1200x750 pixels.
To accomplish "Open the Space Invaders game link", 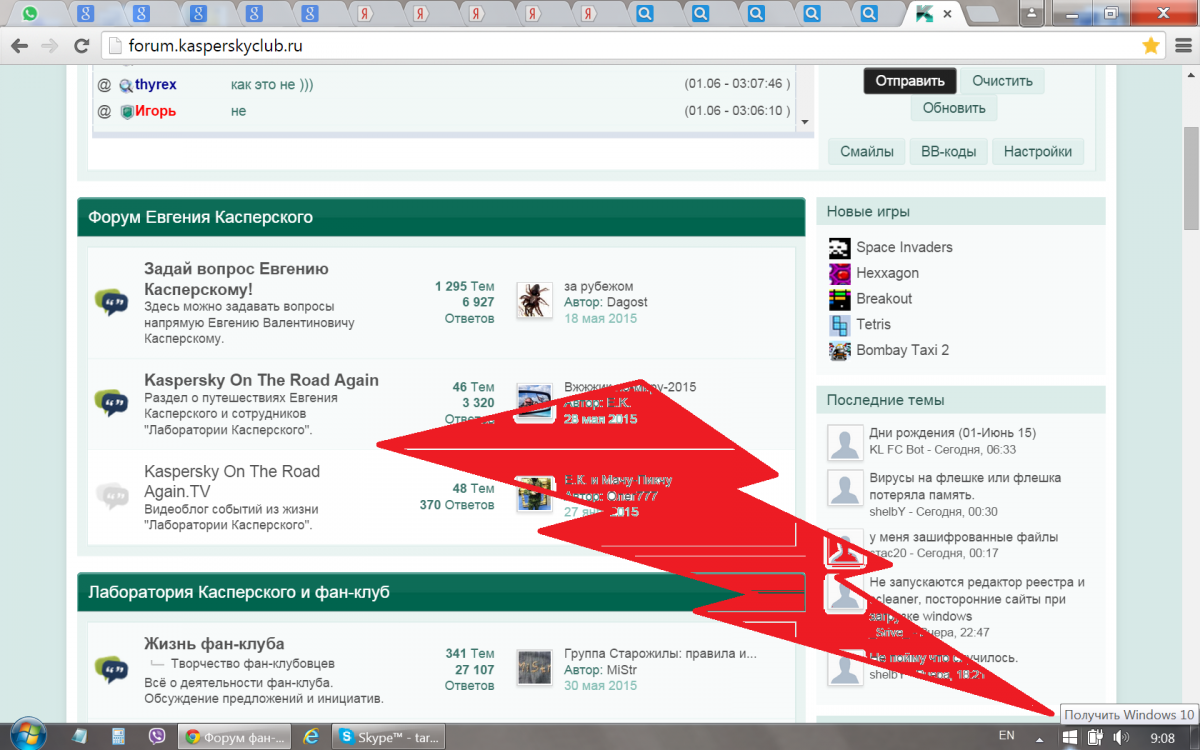I will (x=904, y=247).
